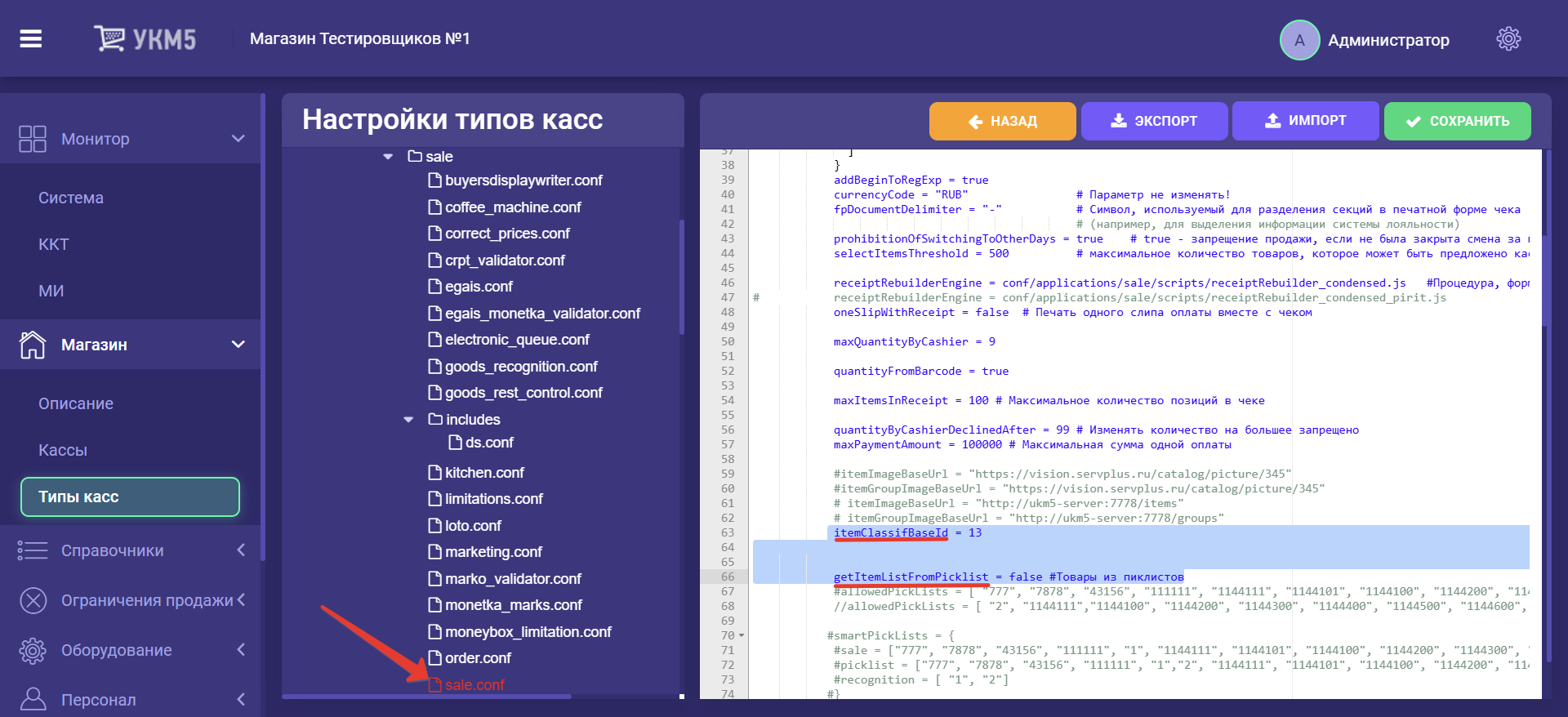Click the file icon of egais.conf
The width and height of the screenshot is (1568, 717).
point(435,286)
